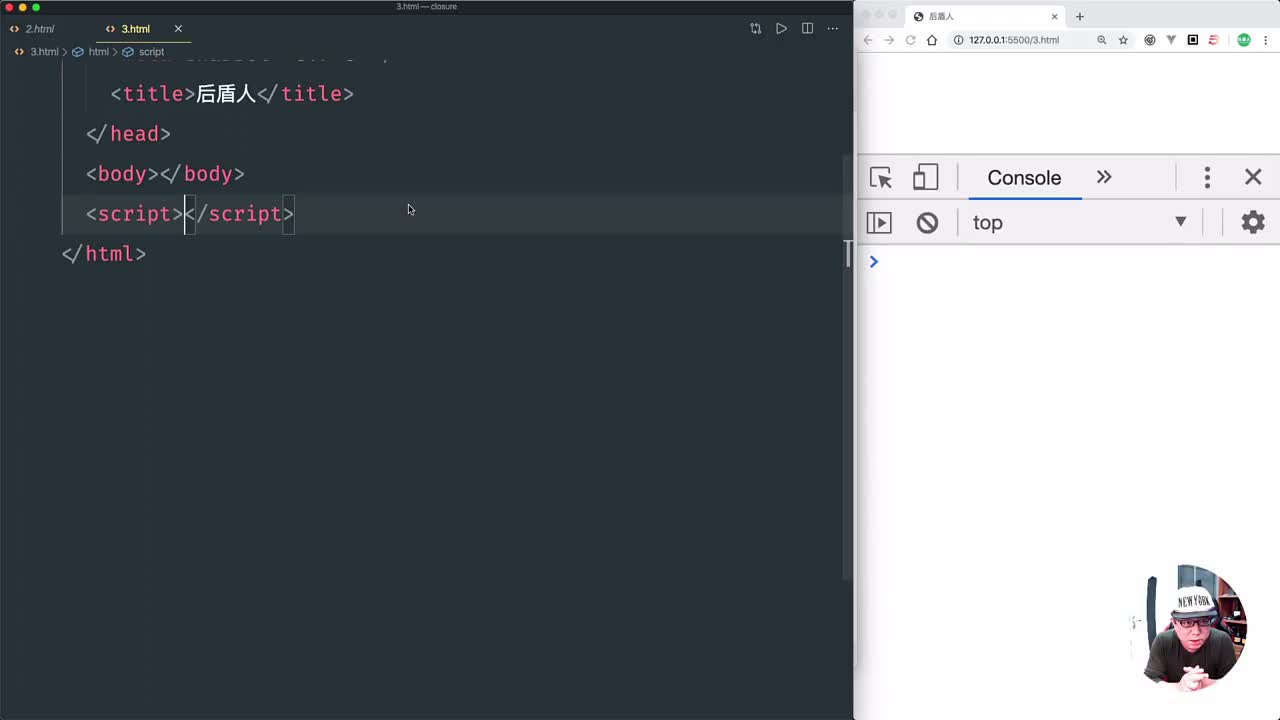Go back in browser history
1280x720 pixels.
[x=868, y=40]
